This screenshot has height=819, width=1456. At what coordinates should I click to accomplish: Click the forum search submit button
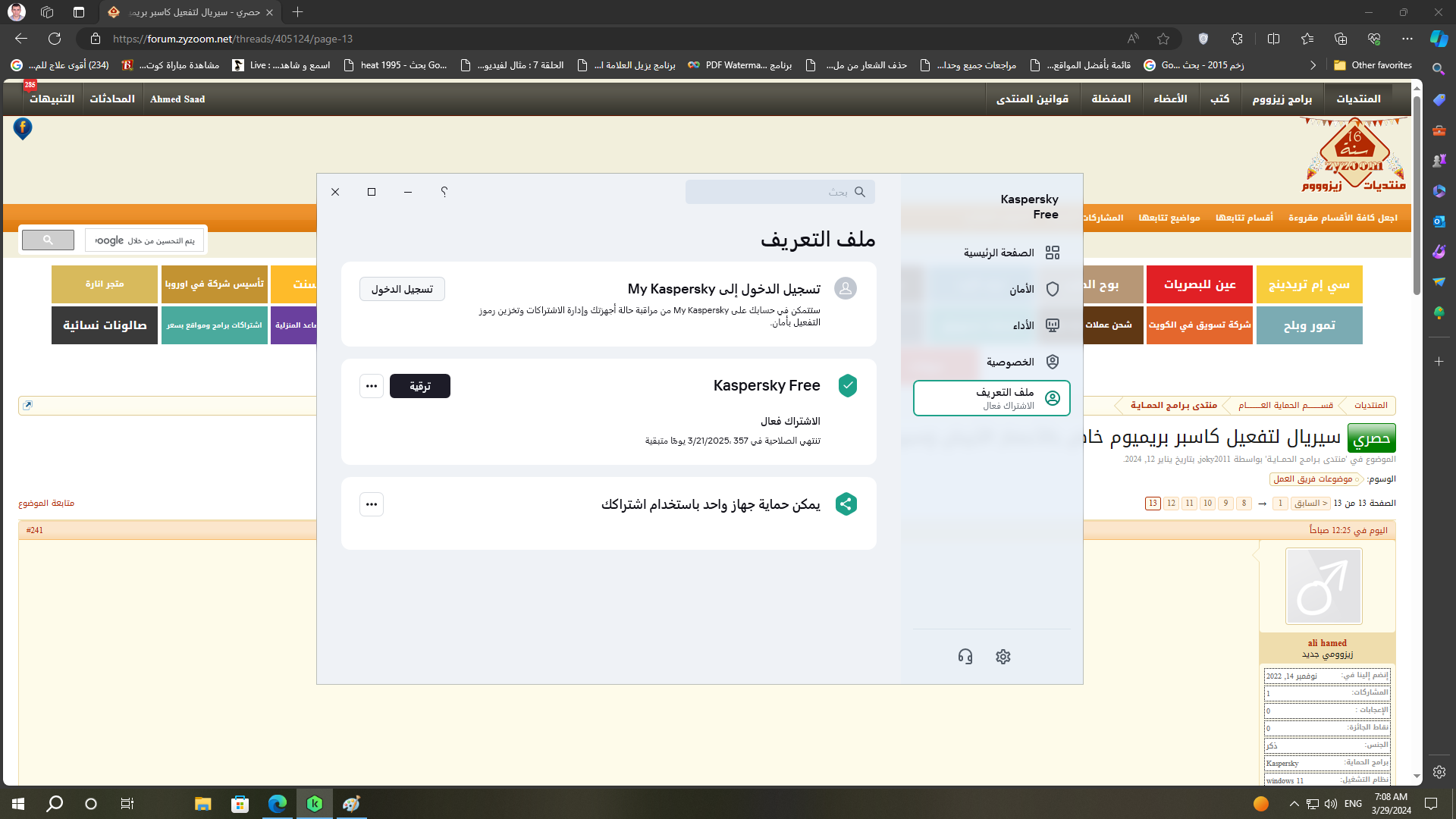tap(48, 240)
